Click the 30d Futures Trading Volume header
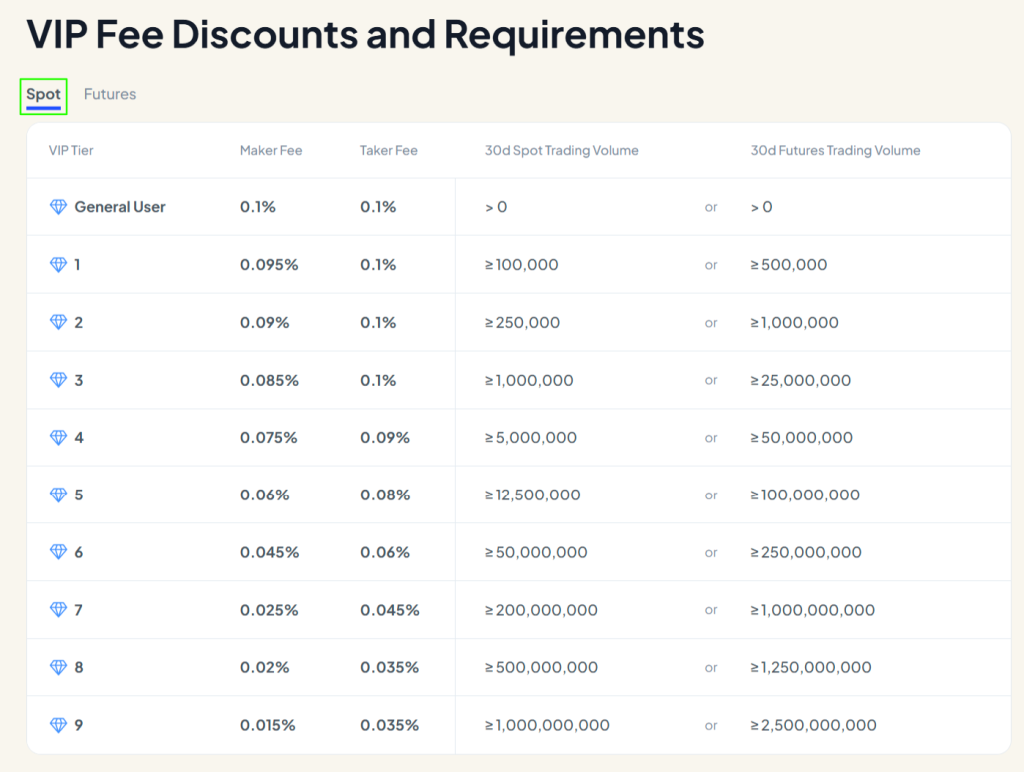Screen dimensions: 1024x772 tap(835, 150)
